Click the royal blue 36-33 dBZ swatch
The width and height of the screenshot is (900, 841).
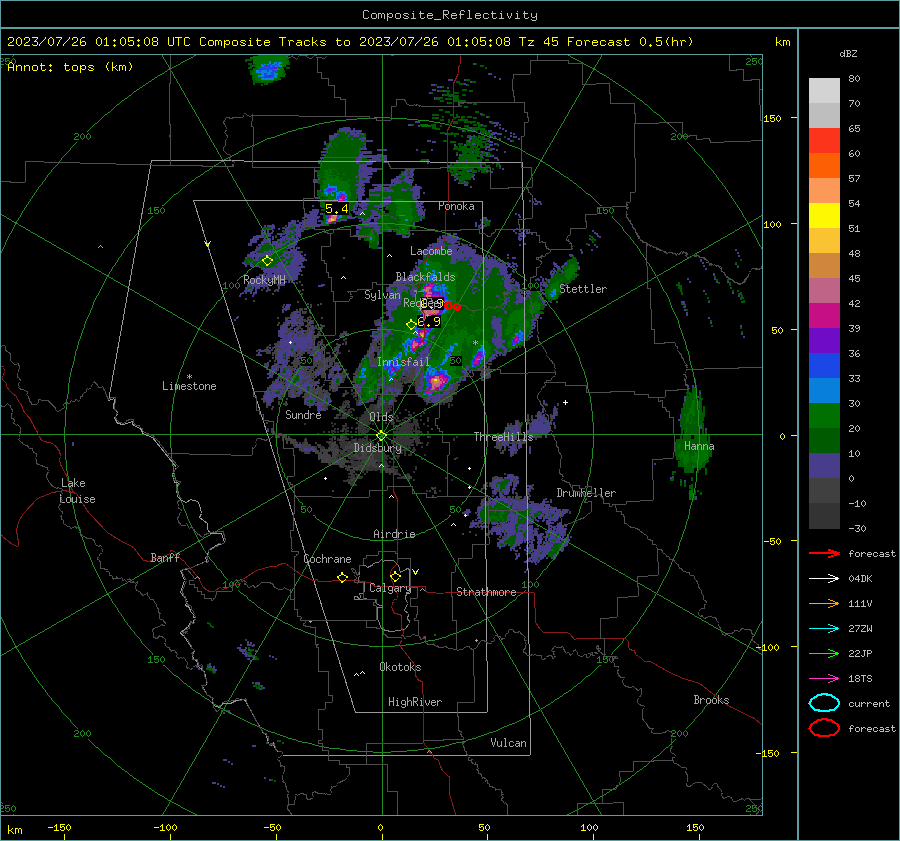[824, 366]
